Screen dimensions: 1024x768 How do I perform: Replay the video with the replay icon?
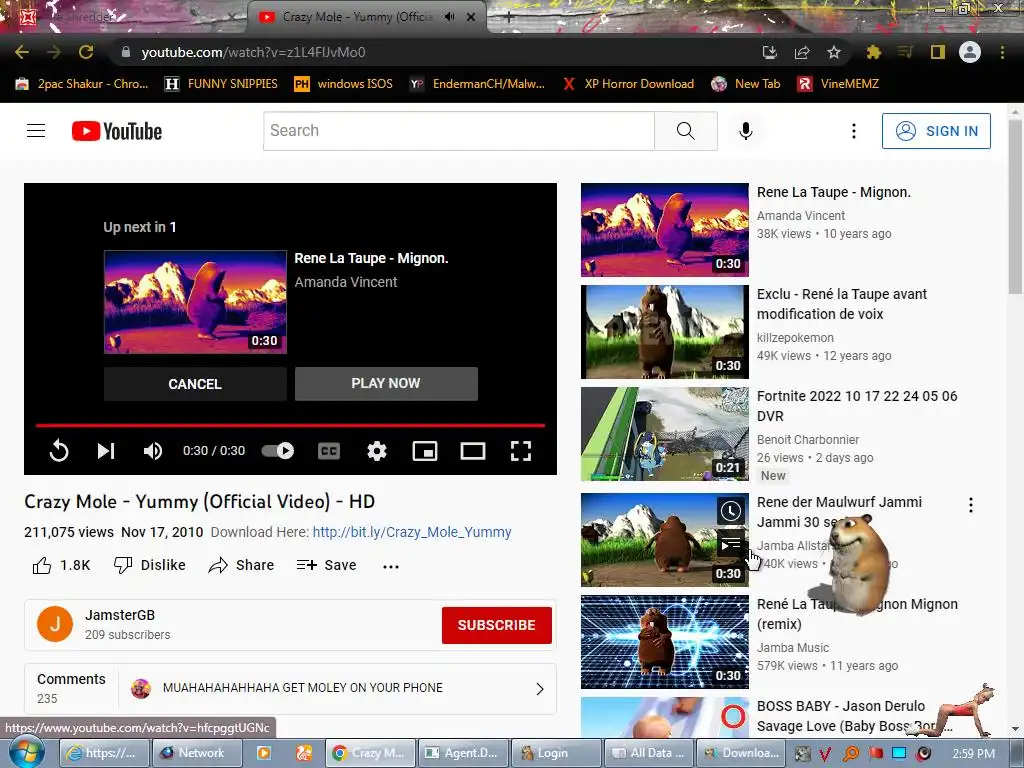point(59,451)
